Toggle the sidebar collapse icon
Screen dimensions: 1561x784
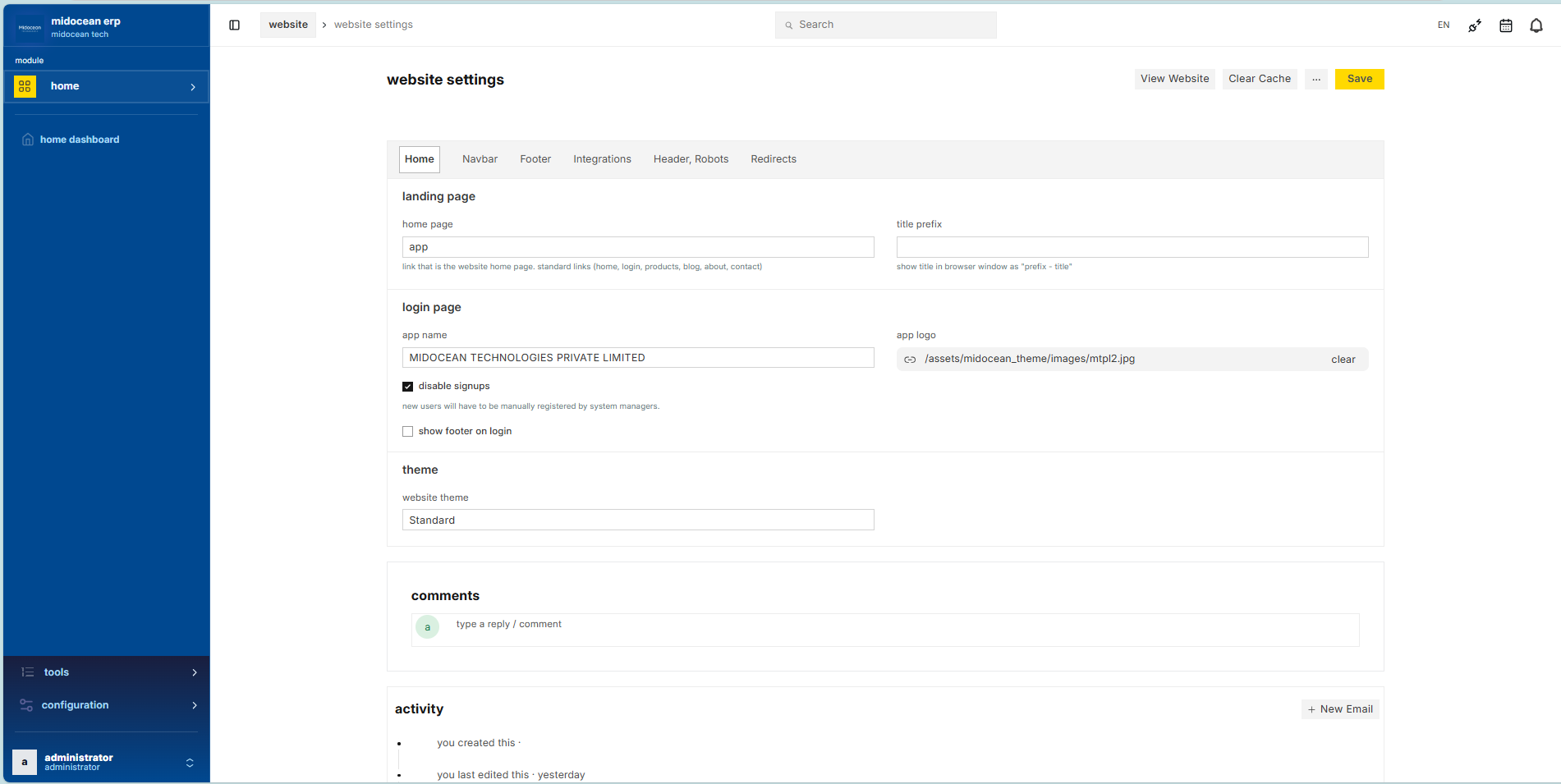pos(234,25)
